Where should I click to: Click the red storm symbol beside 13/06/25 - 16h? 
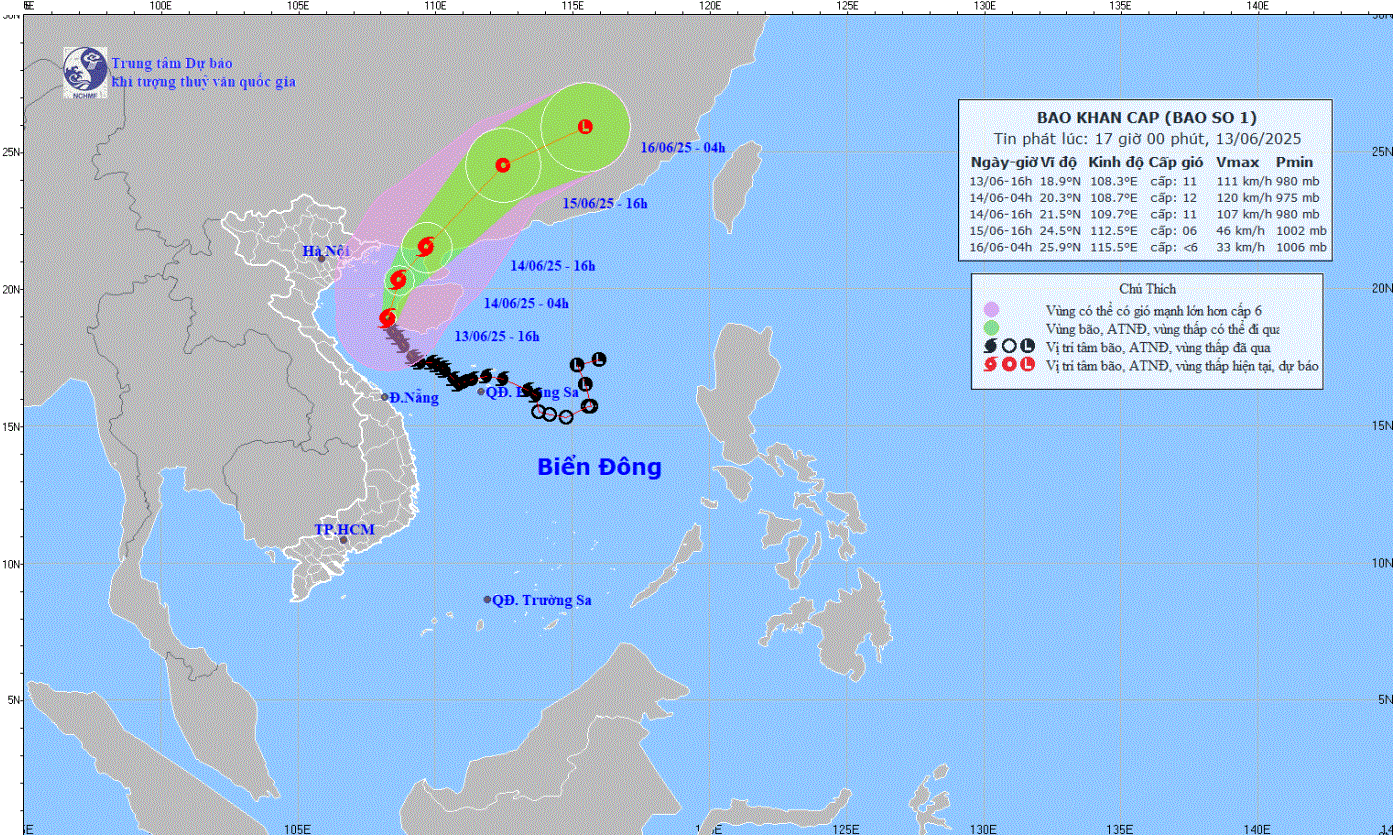click(x=388, y=318)
